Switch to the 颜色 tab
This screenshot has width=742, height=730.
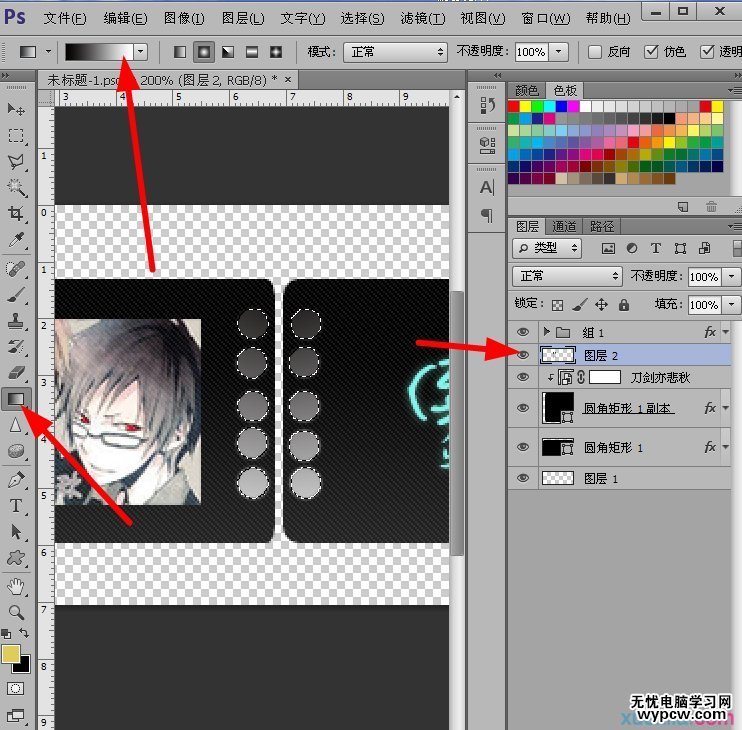pyautogui.click(x=527, y=90)
